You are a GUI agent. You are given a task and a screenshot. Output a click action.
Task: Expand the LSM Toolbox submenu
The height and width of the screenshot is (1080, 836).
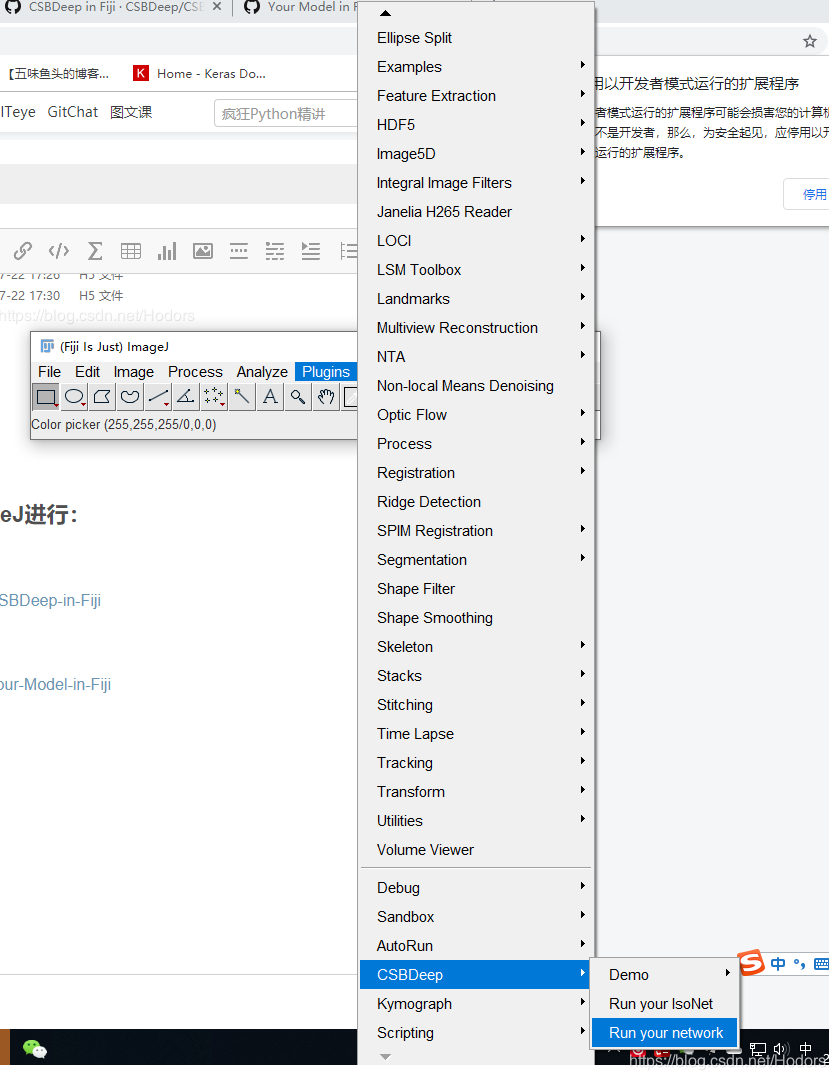pyautogui.click(x=475, y=269)
